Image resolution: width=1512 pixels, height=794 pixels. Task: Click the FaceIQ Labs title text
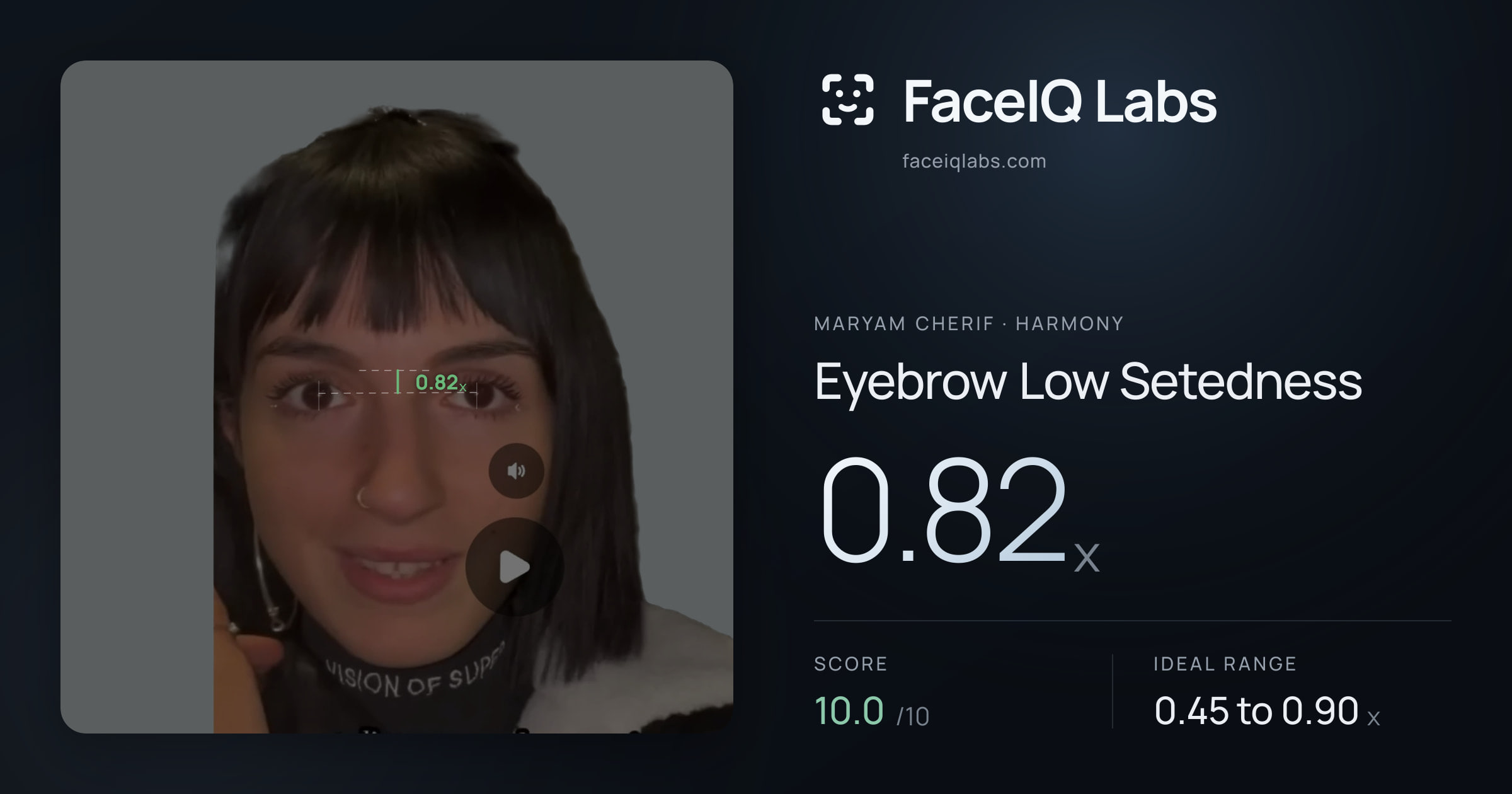[1060, 101]
